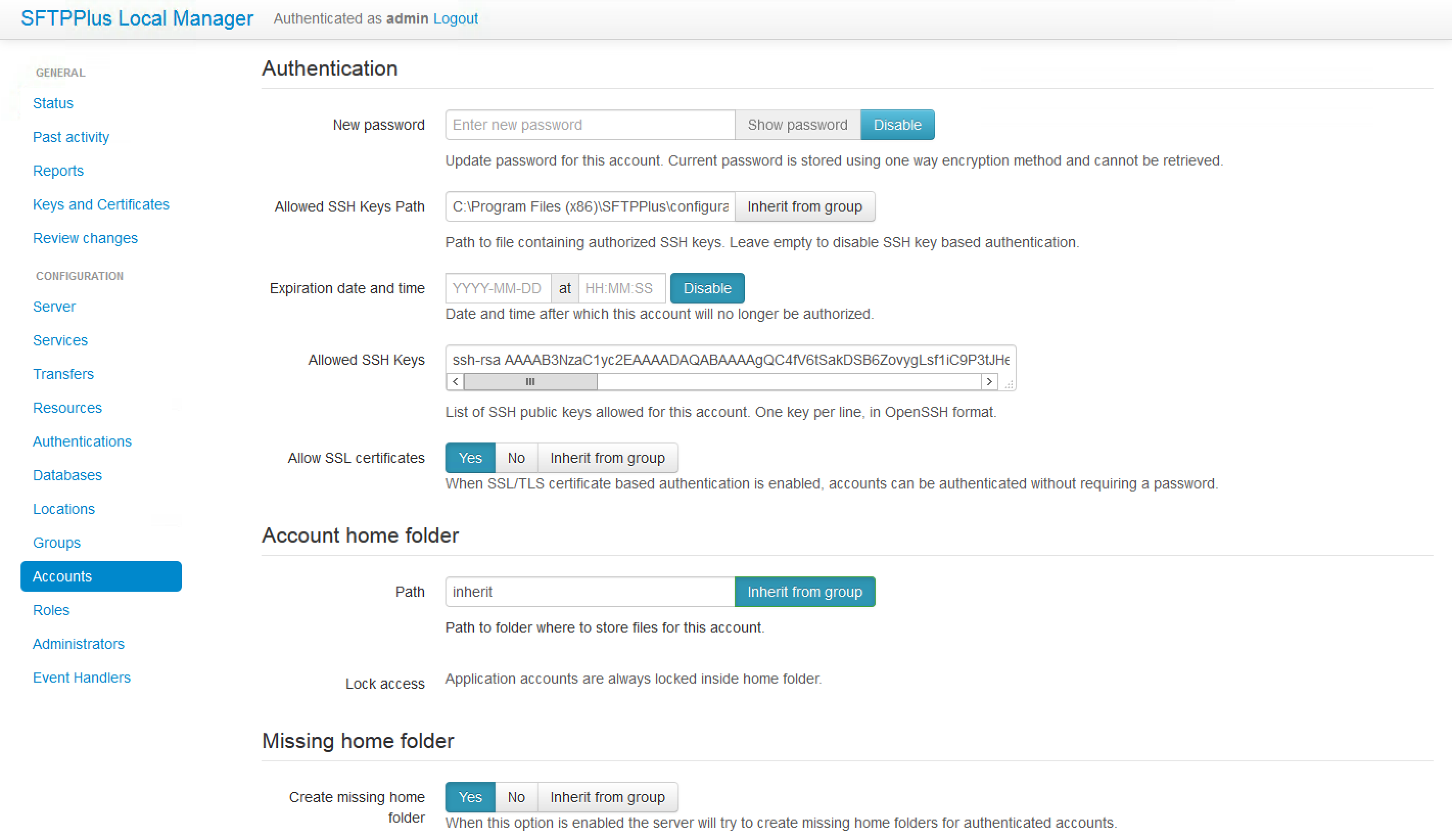Apply Inherit from group for SSH Keys Path
This screenshot has height=840, width=1452.
(x=805, y=206)
